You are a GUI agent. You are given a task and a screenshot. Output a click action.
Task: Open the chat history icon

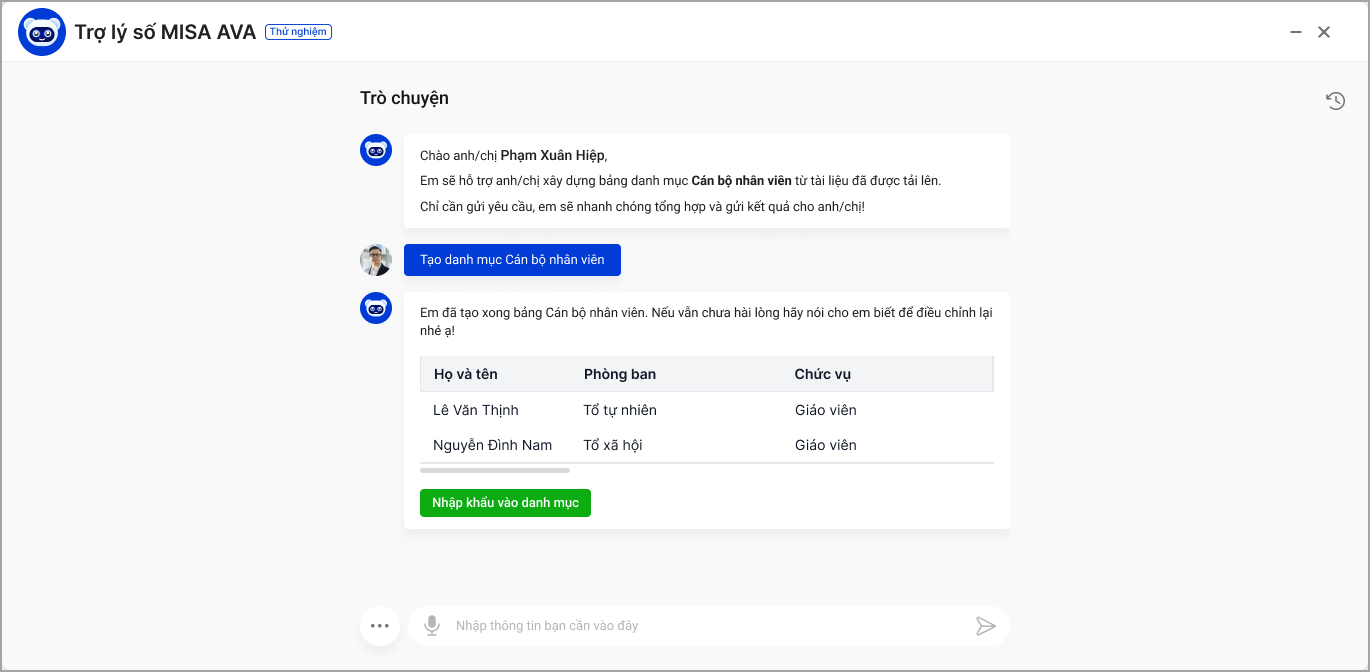coord(1335,100)
